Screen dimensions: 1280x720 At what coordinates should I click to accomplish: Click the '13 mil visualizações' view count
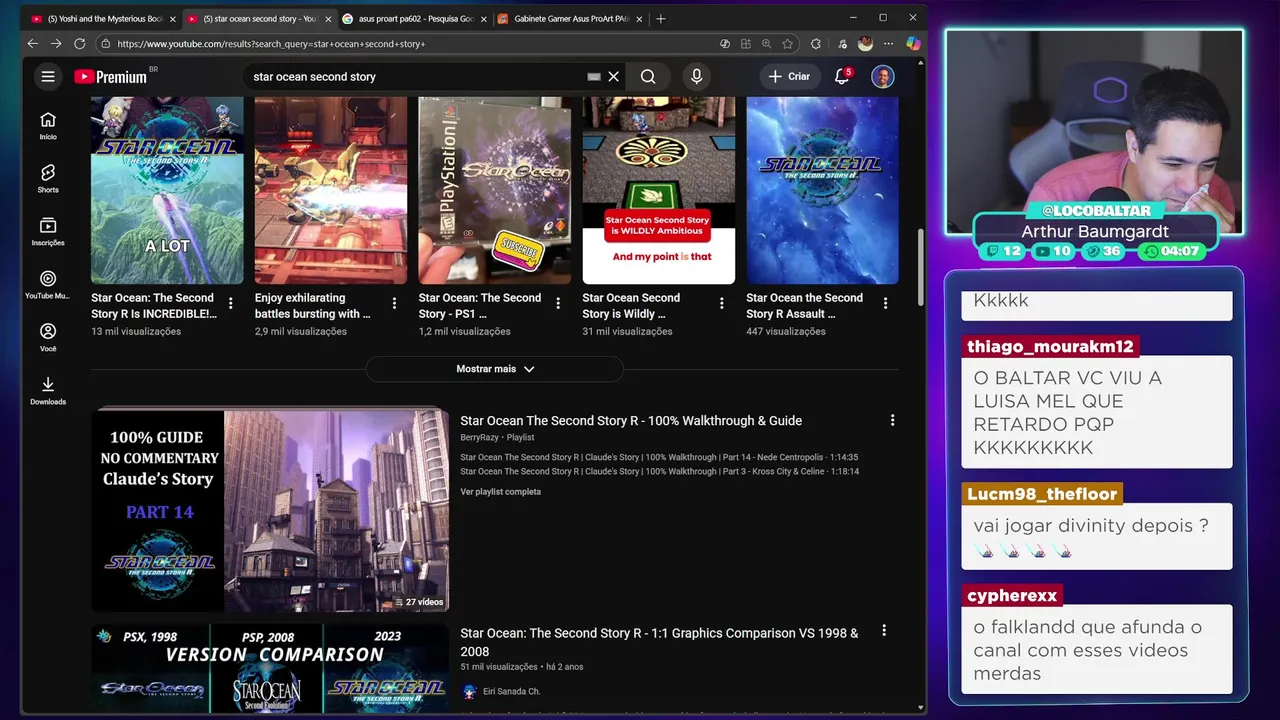click(x=136, y=331)
